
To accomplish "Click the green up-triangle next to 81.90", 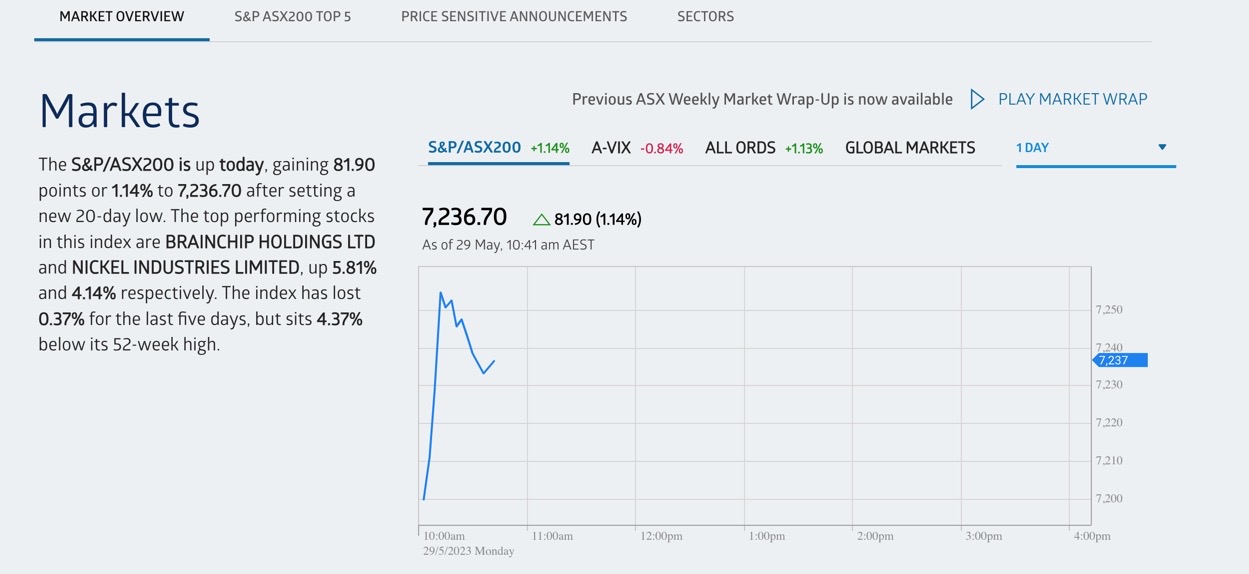I will pyautogui.click(x=541, y=219).
